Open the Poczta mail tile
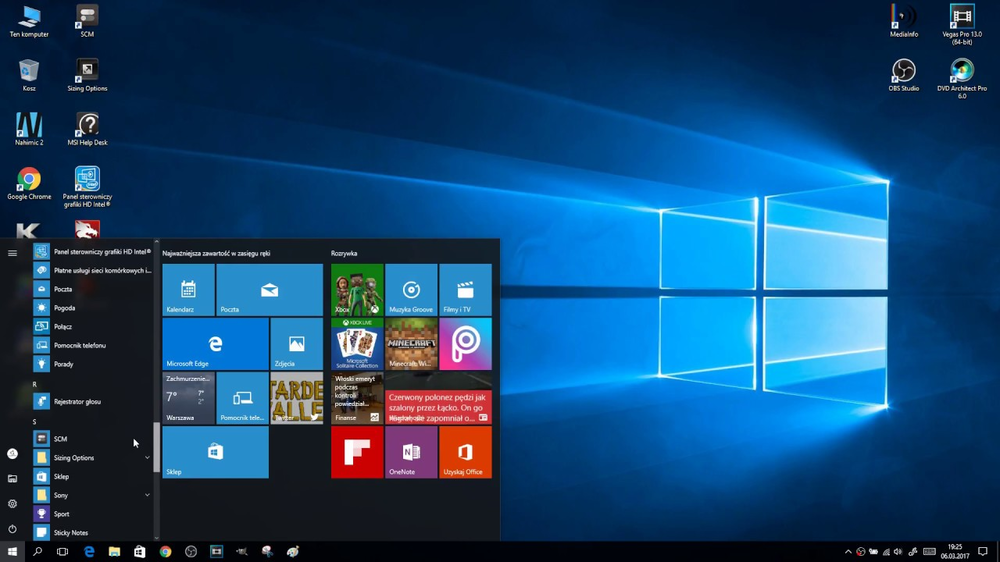The height and width of the screenshot is (562, 1000). click(x=269, y=290)
